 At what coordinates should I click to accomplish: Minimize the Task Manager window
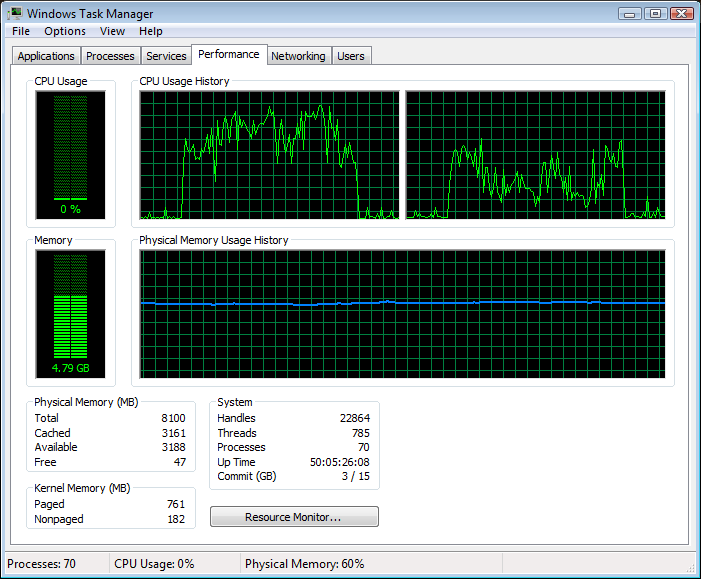[629, 13]
